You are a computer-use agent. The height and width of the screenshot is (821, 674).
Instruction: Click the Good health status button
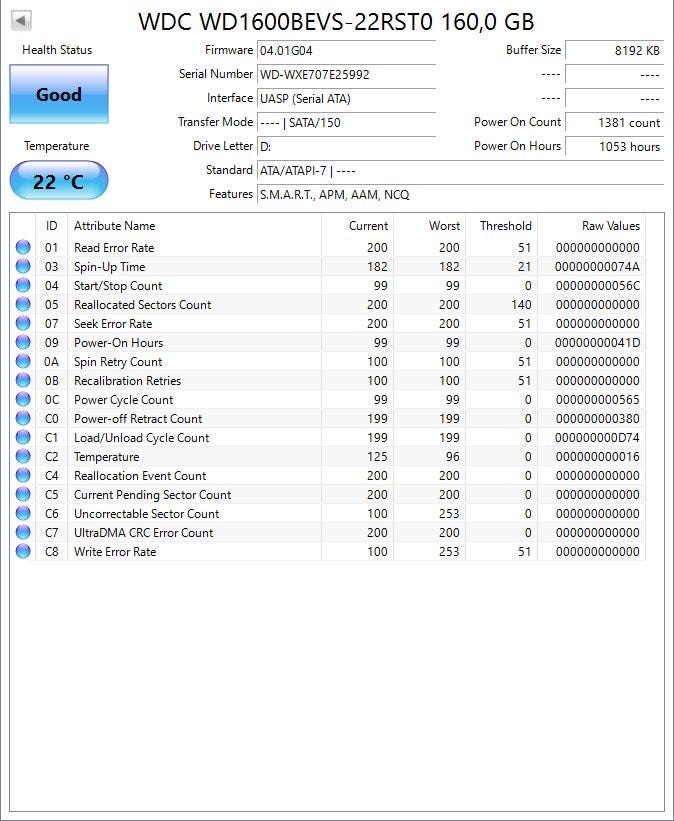pyautogui.click(x=59, y=95)
